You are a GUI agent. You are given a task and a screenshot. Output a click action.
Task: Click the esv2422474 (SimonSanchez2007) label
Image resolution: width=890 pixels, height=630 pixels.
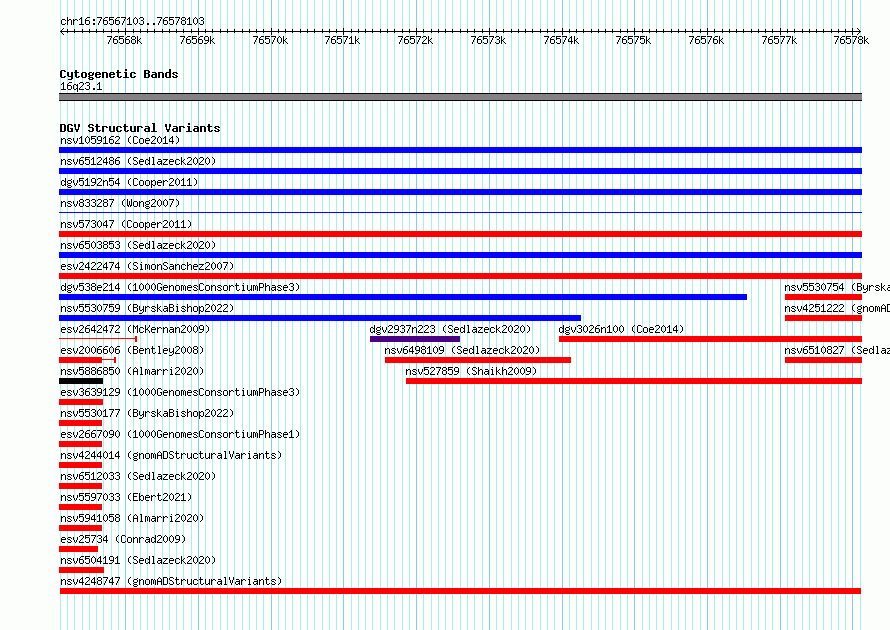tap(147, 266)
